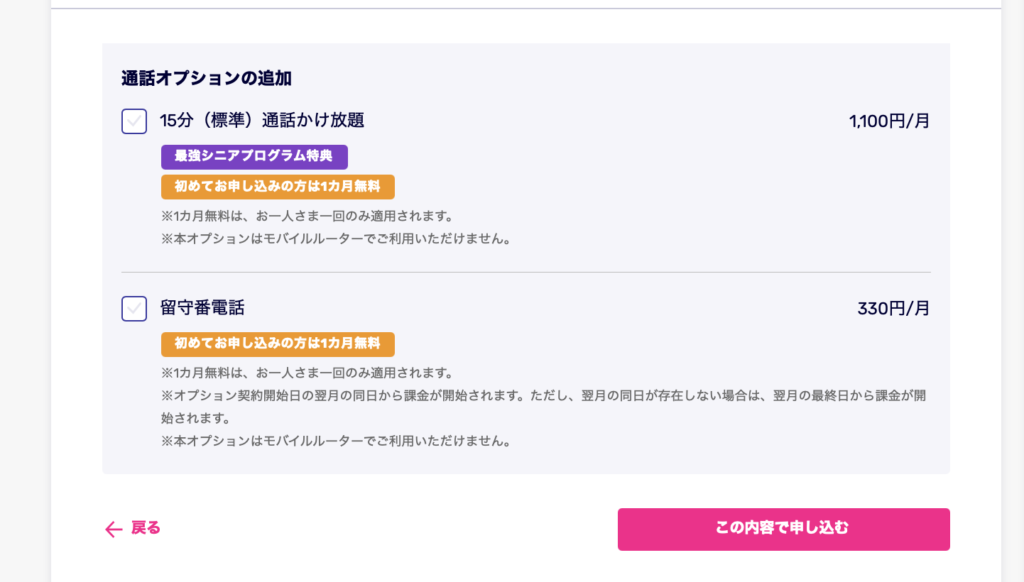This screenshot has height=582, width=1024.
Task: Click the divider line between the two options
Action: point(526,272)
